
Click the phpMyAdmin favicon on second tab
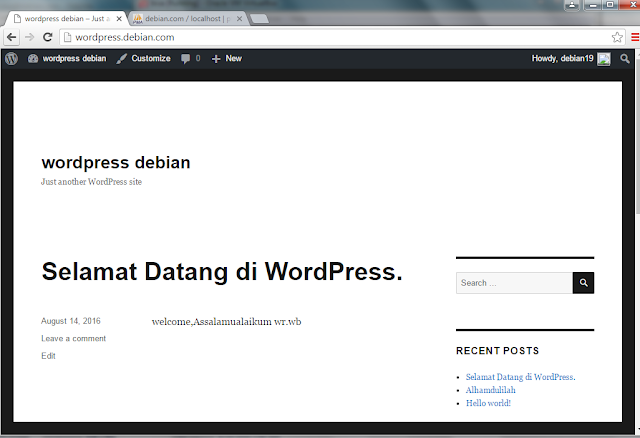[x=138, y=19]
